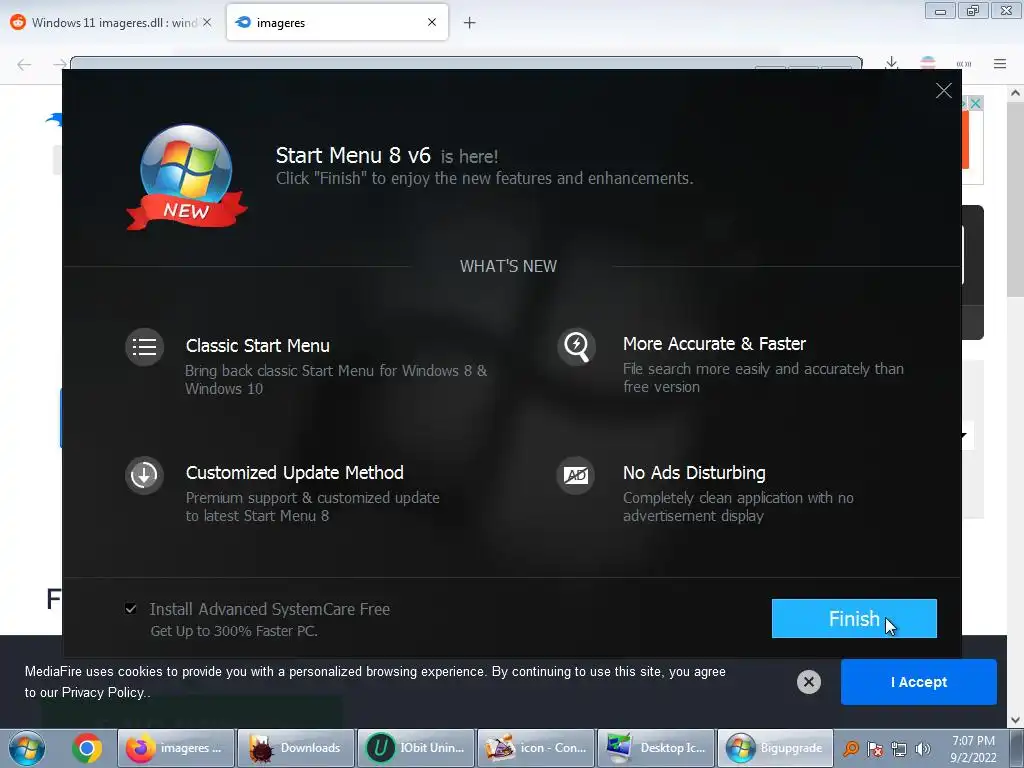Open the icon - Con... taskbar window
Viewport: 1024px width, 768px height.
point(536,748)
